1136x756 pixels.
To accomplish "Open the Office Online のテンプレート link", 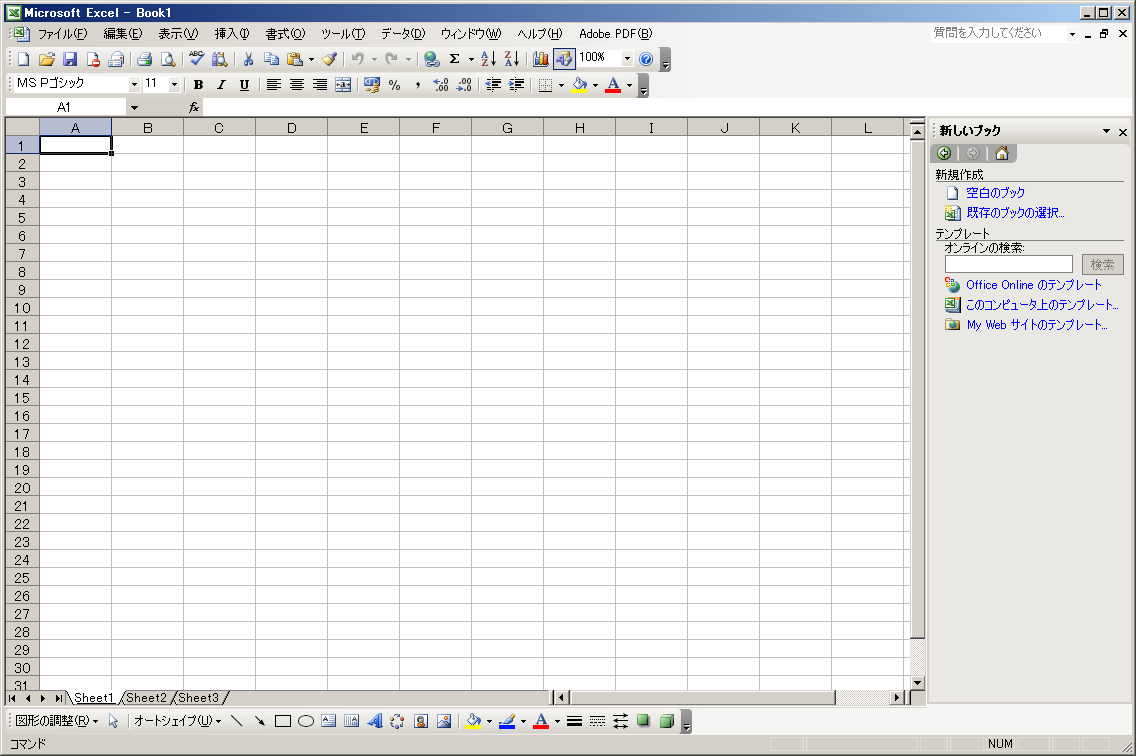I will [1033, 285].
